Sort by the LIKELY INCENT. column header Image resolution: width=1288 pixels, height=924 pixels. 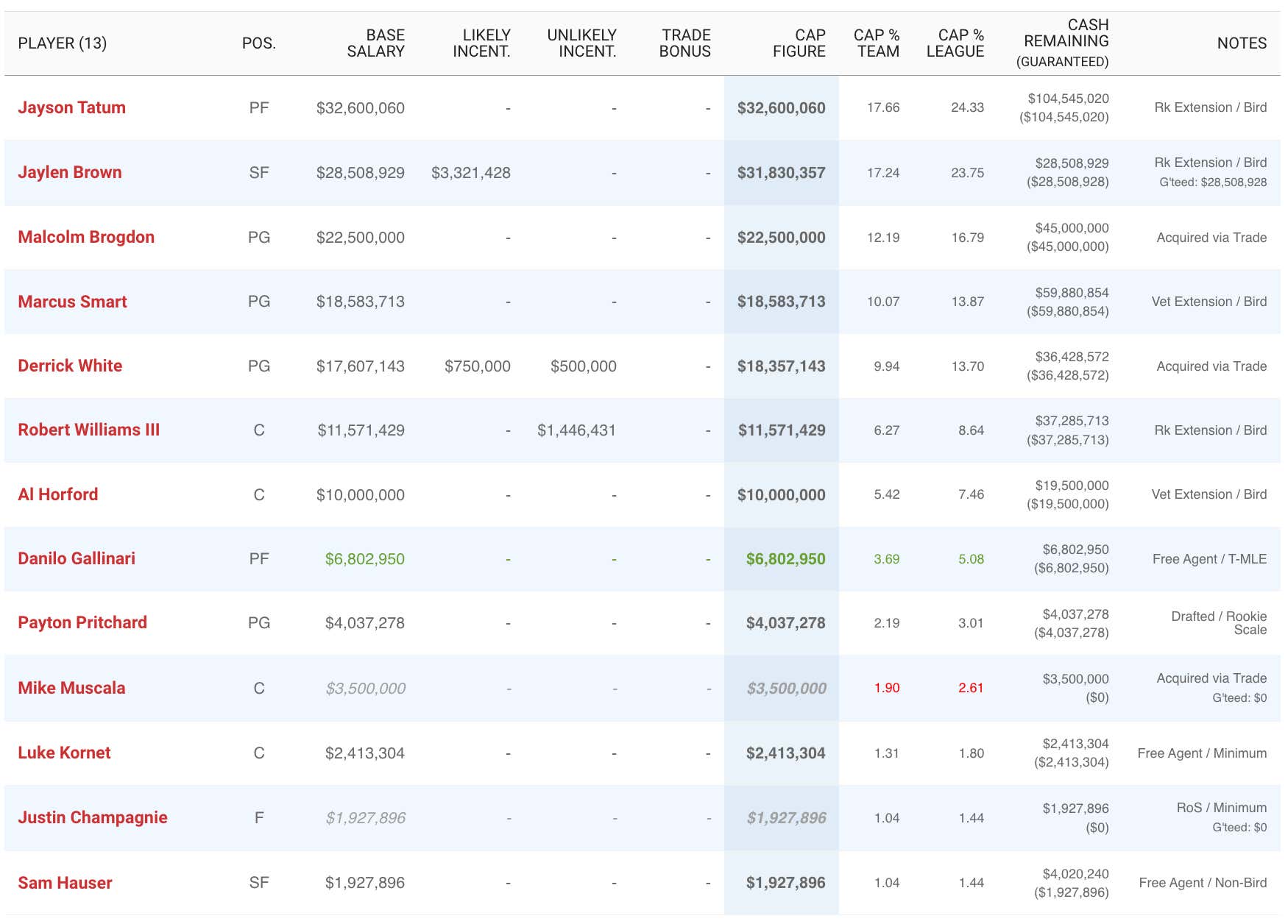(481, 43)
